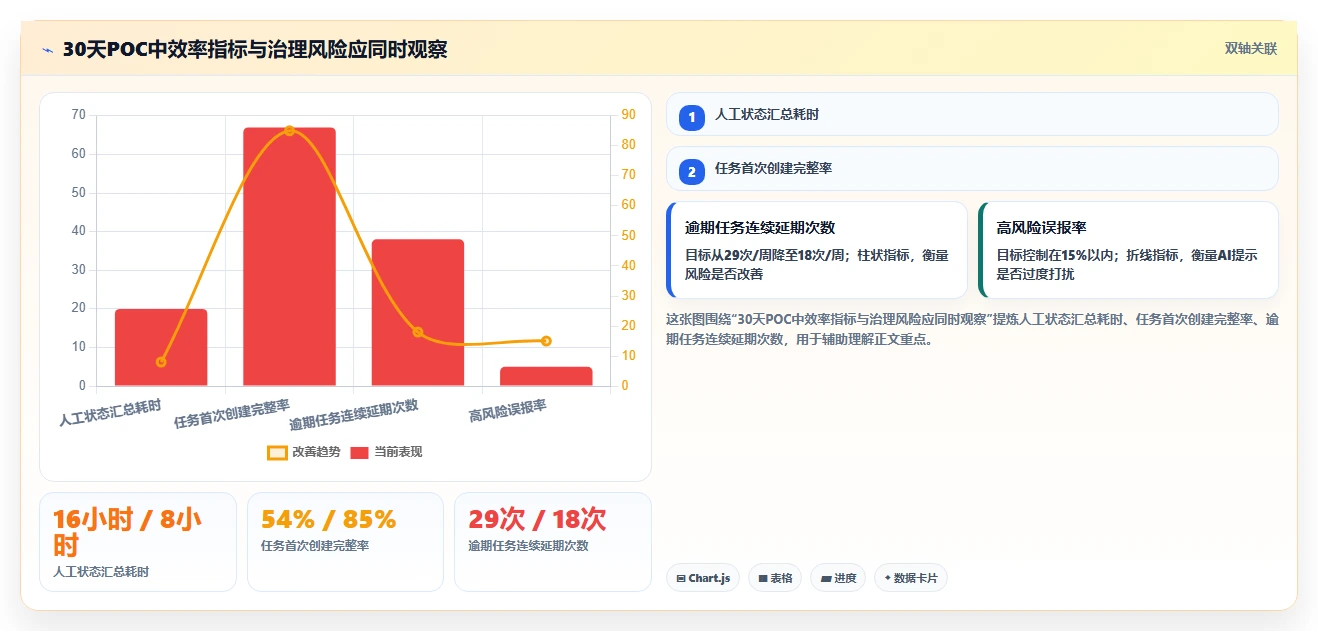This screenshot has height=631, width=1318.
Task: Click the short red bar for 高风险误报率
Action: [546, 376]
